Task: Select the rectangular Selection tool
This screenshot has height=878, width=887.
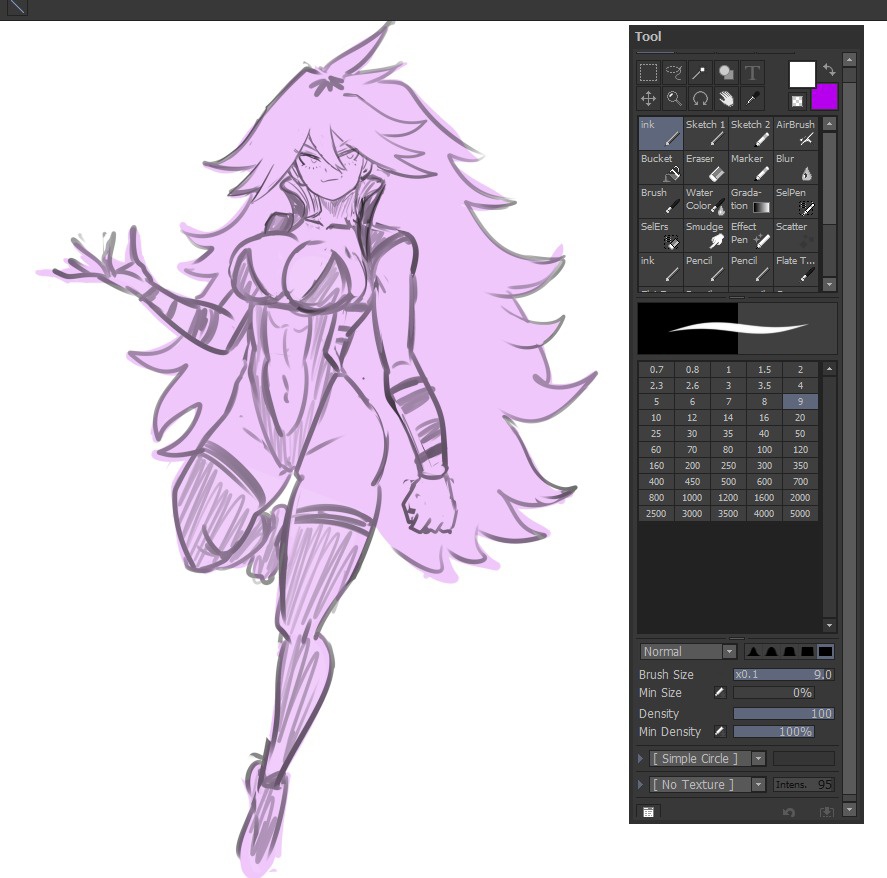Action: pos(648,72)
